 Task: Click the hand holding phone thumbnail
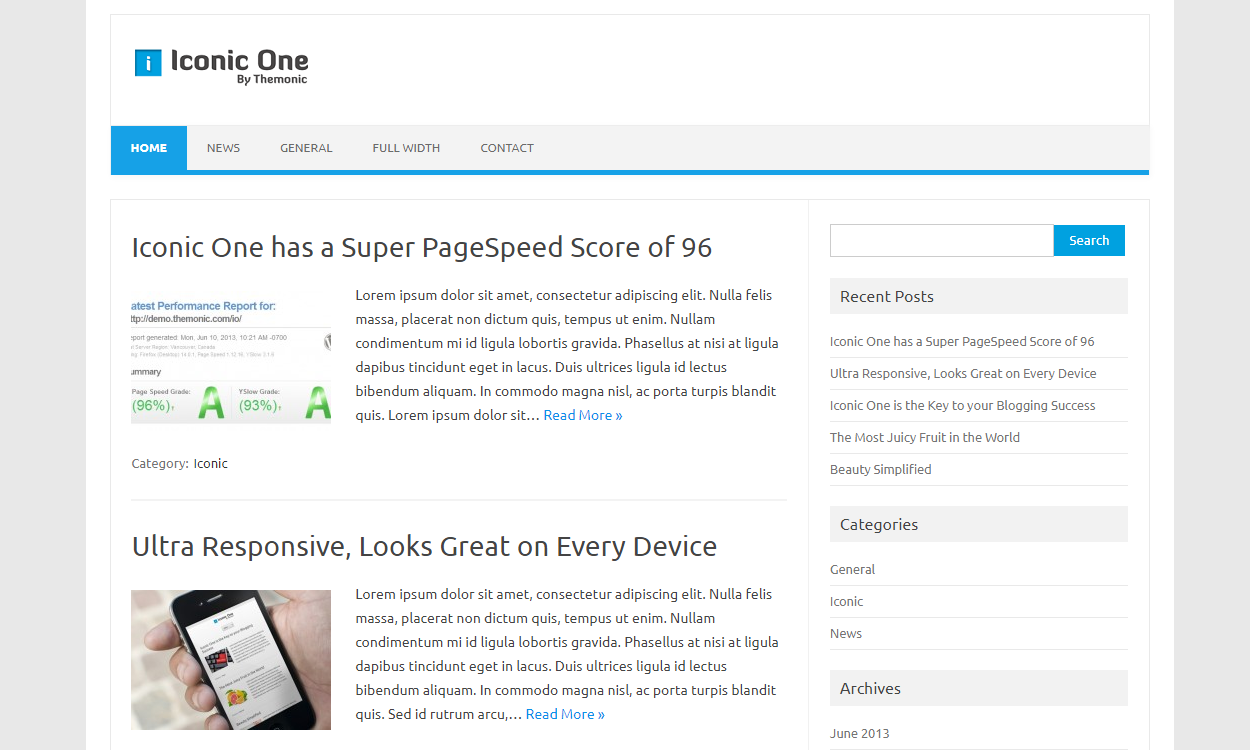(231, 660)
